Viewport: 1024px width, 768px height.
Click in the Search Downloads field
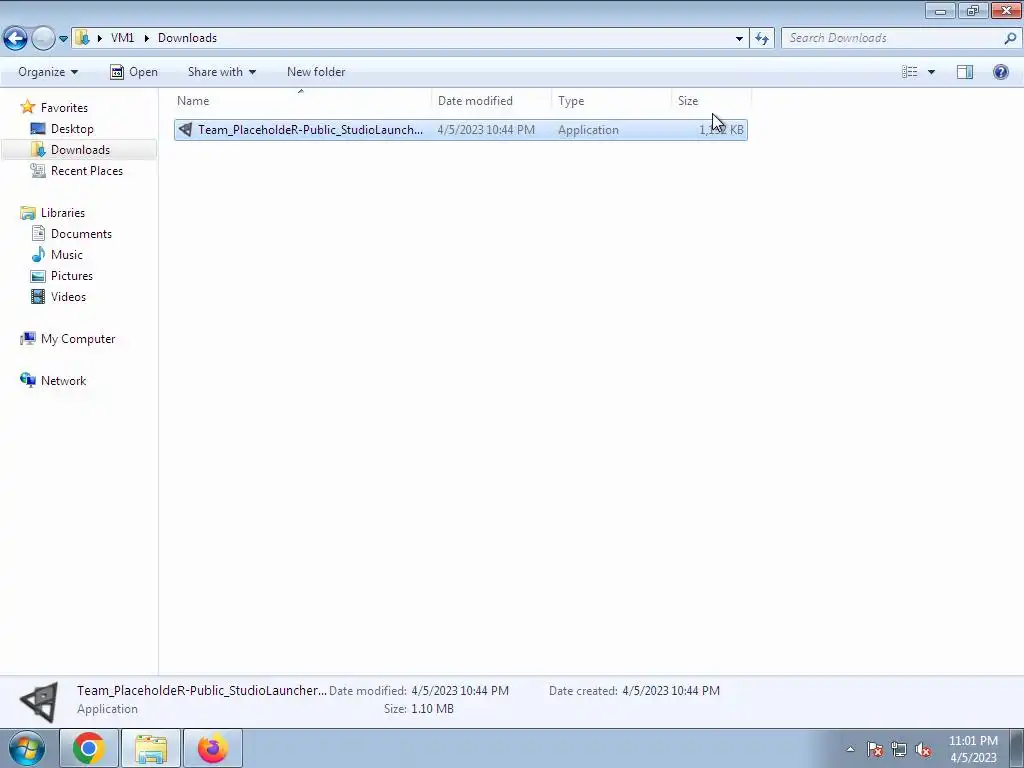pyautogui.click(x=893, y=38)
